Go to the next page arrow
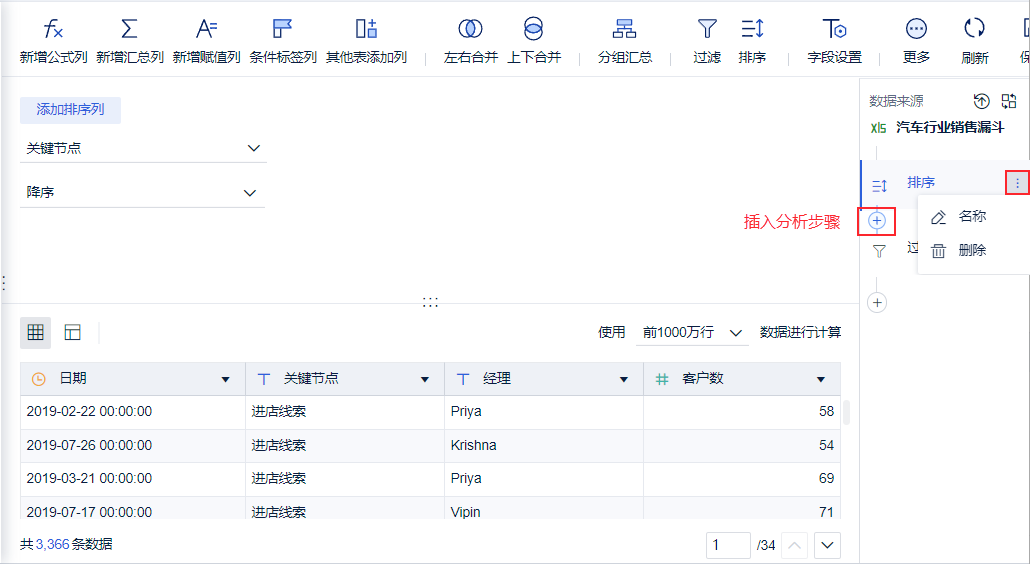1030x564 pixels. pos(827,545)
